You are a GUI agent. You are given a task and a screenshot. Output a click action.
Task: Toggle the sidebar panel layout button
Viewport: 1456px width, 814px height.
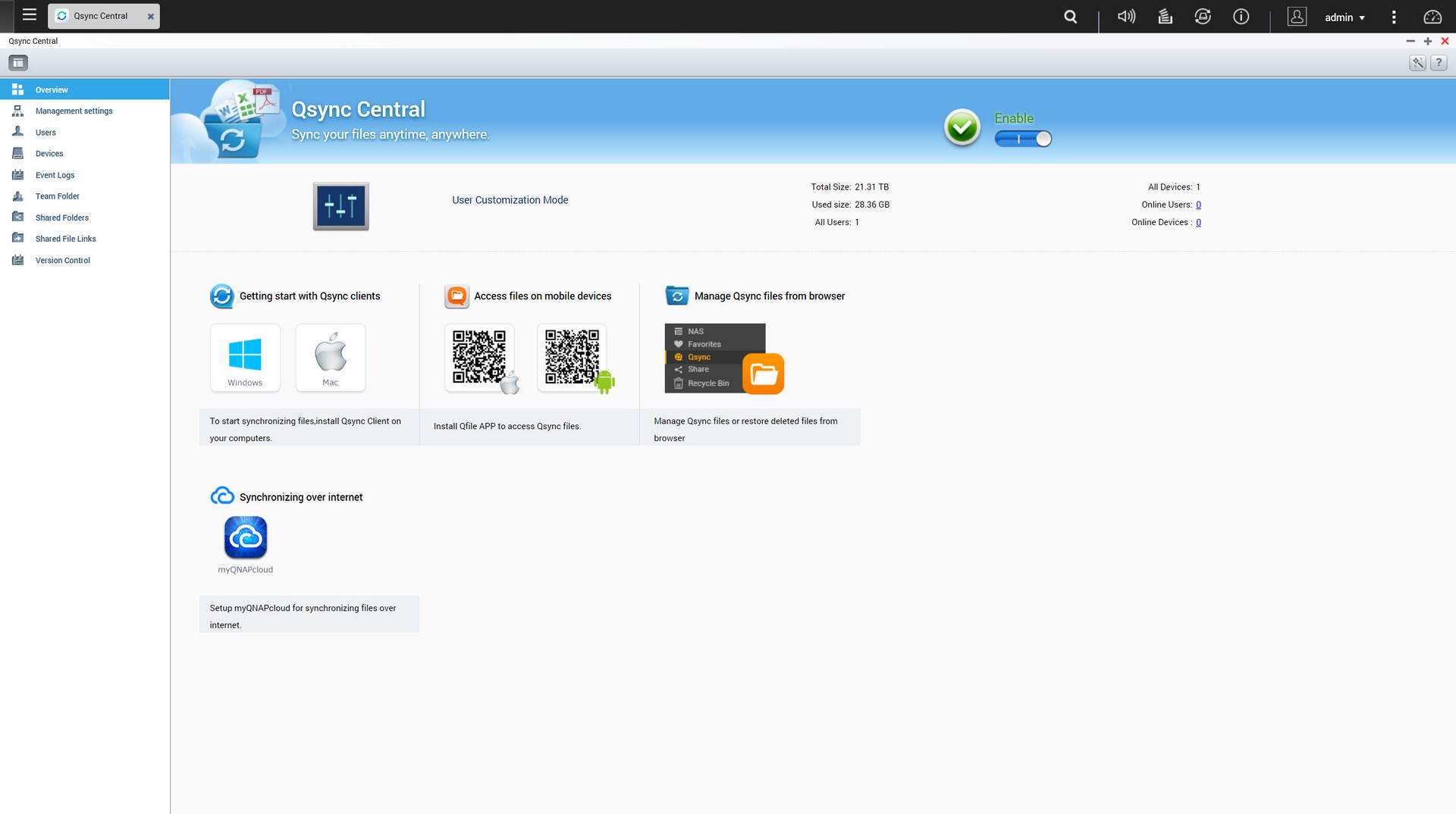18,63
